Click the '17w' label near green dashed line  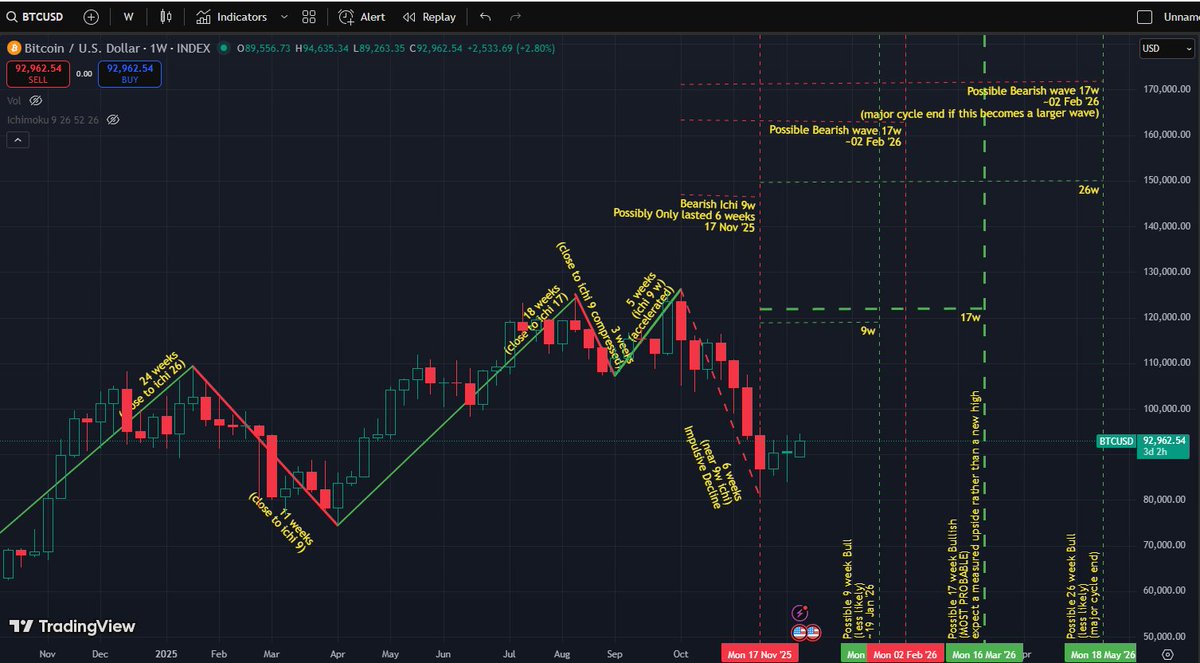[970, 317]
